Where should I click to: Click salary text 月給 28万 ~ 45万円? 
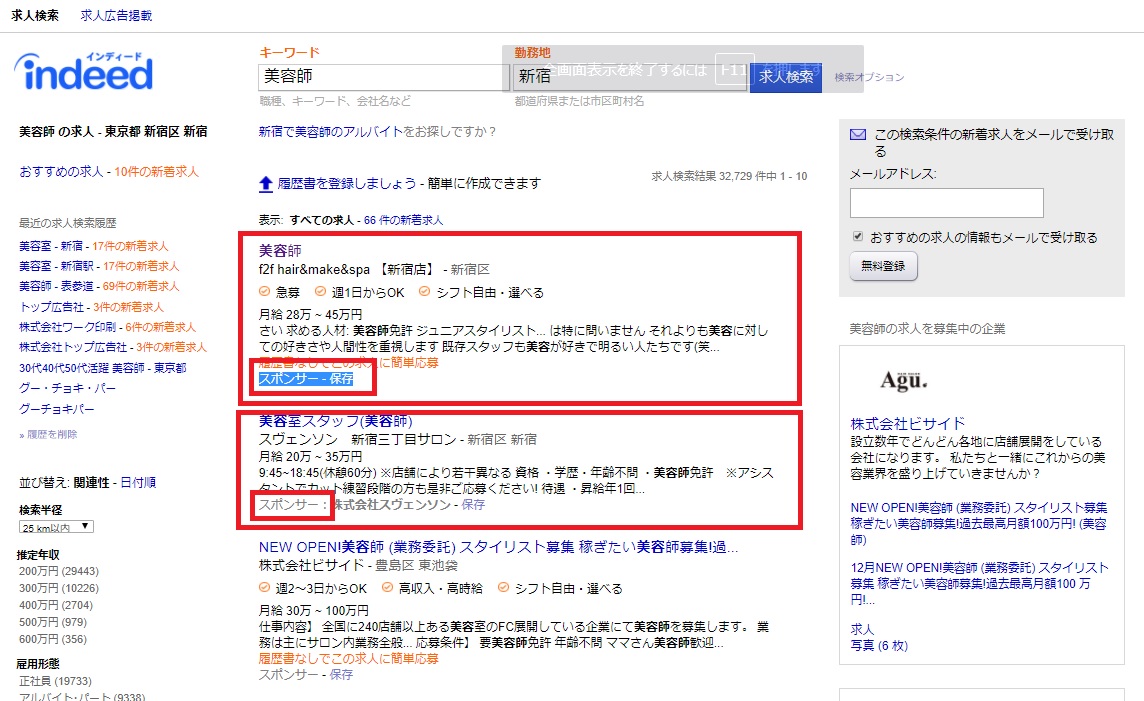tap(310, 314)
